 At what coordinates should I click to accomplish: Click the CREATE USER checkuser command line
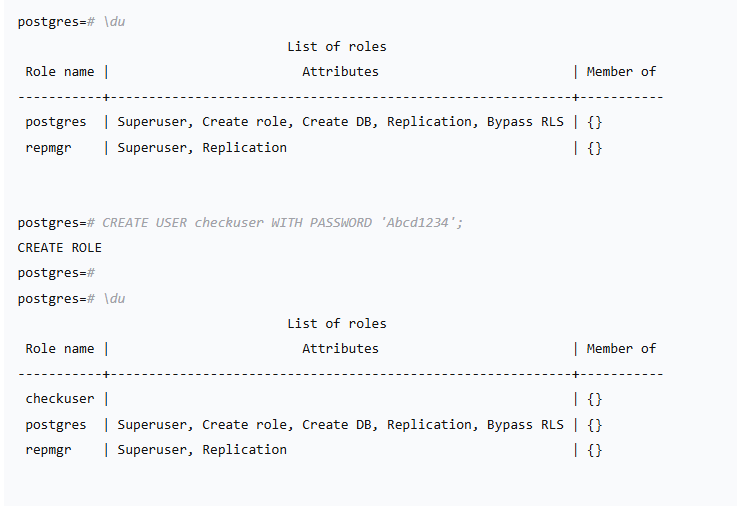pyautogui.click(x=240, y=222)
